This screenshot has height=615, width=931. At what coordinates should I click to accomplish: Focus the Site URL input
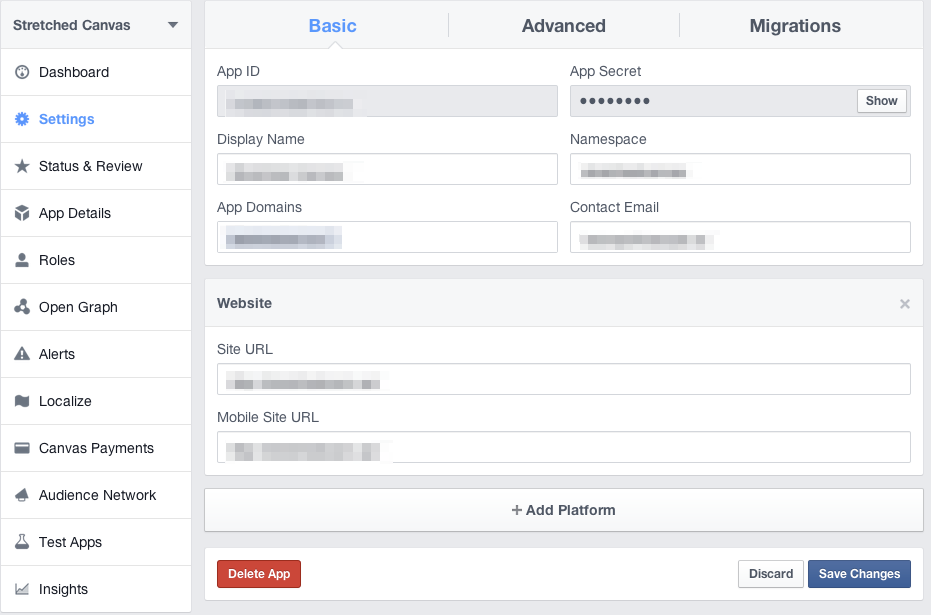pos(563,379)
